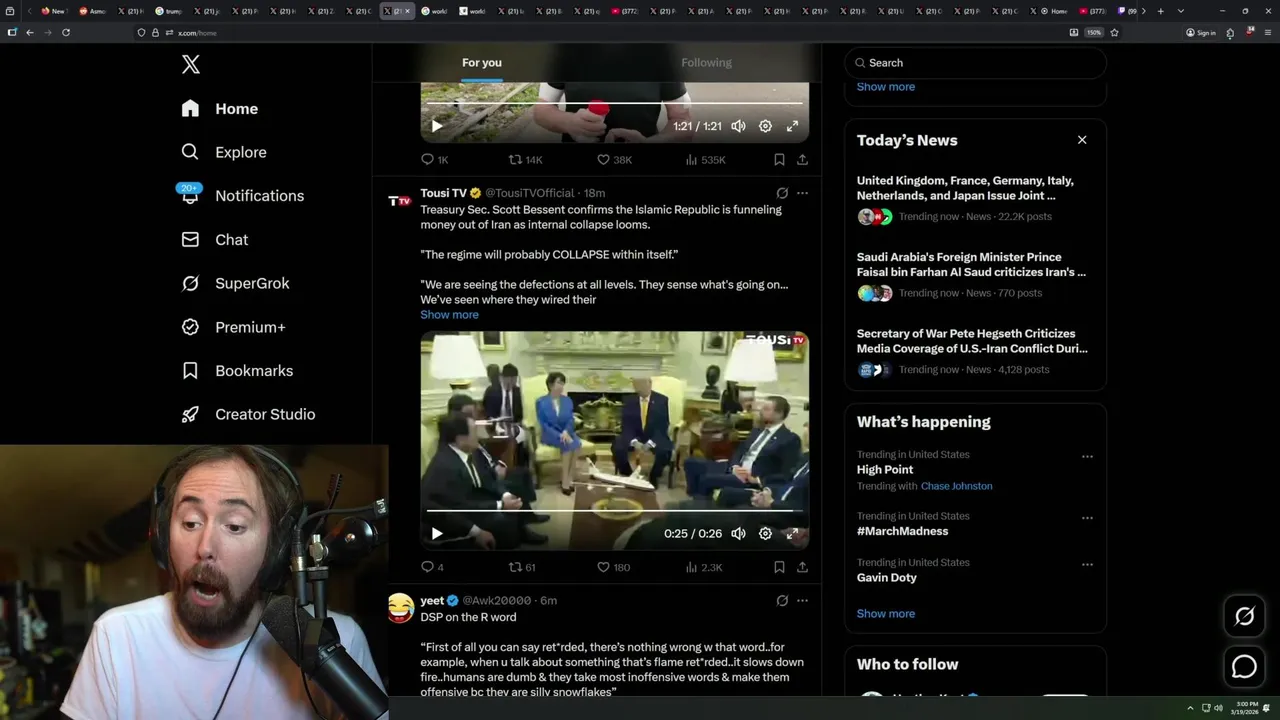The width and height of the screenshot is (1280, 720).
Task: Reply to the top post with 1K replies
Action: coord(433,160)
